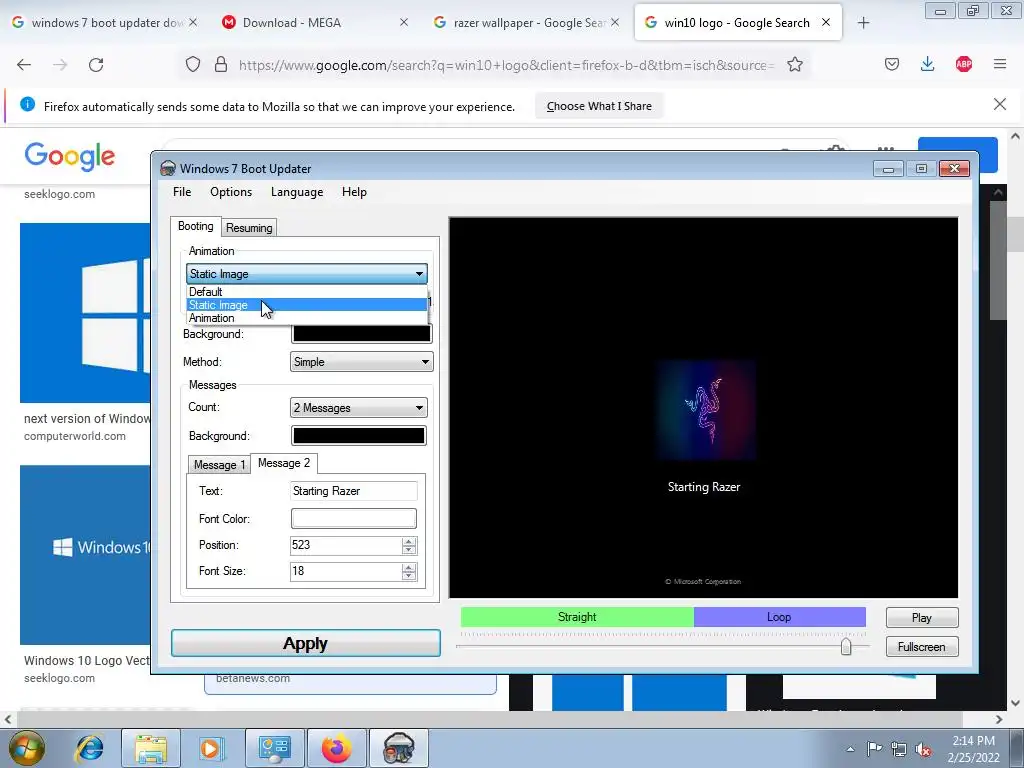Click the animation timeline slider handle
The image size is (1024, 768).
coord(846,647)
